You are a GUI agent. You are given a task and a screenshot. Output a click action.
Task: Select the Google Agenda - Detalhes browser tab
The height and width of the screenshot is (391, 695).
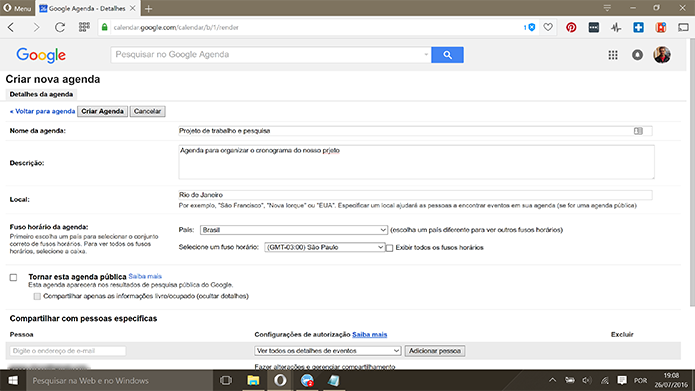click(86, 8)
